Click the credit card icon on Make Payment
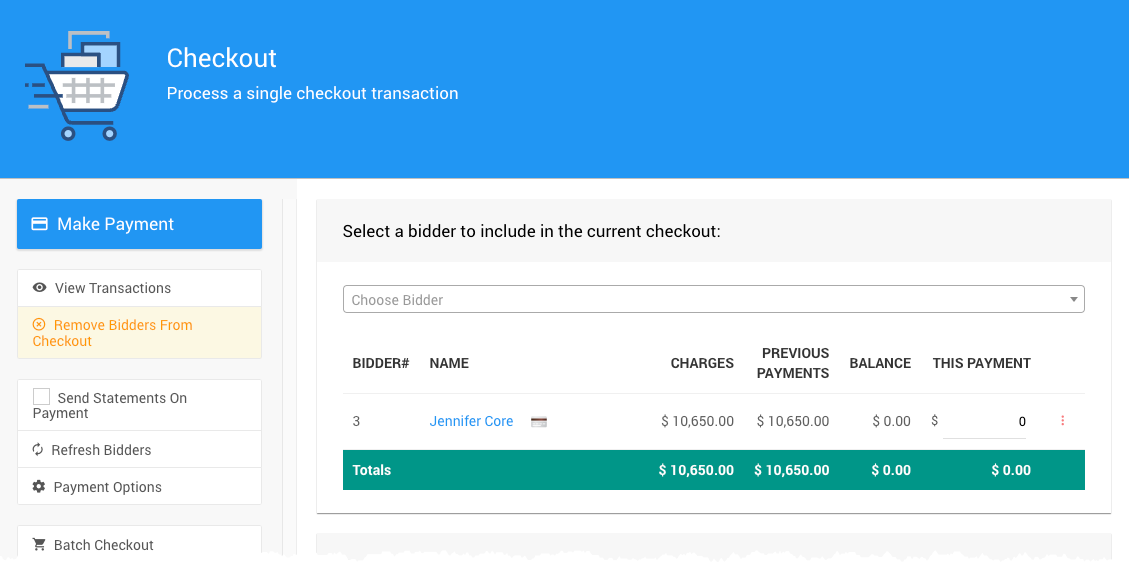 (x=40, y=224)
